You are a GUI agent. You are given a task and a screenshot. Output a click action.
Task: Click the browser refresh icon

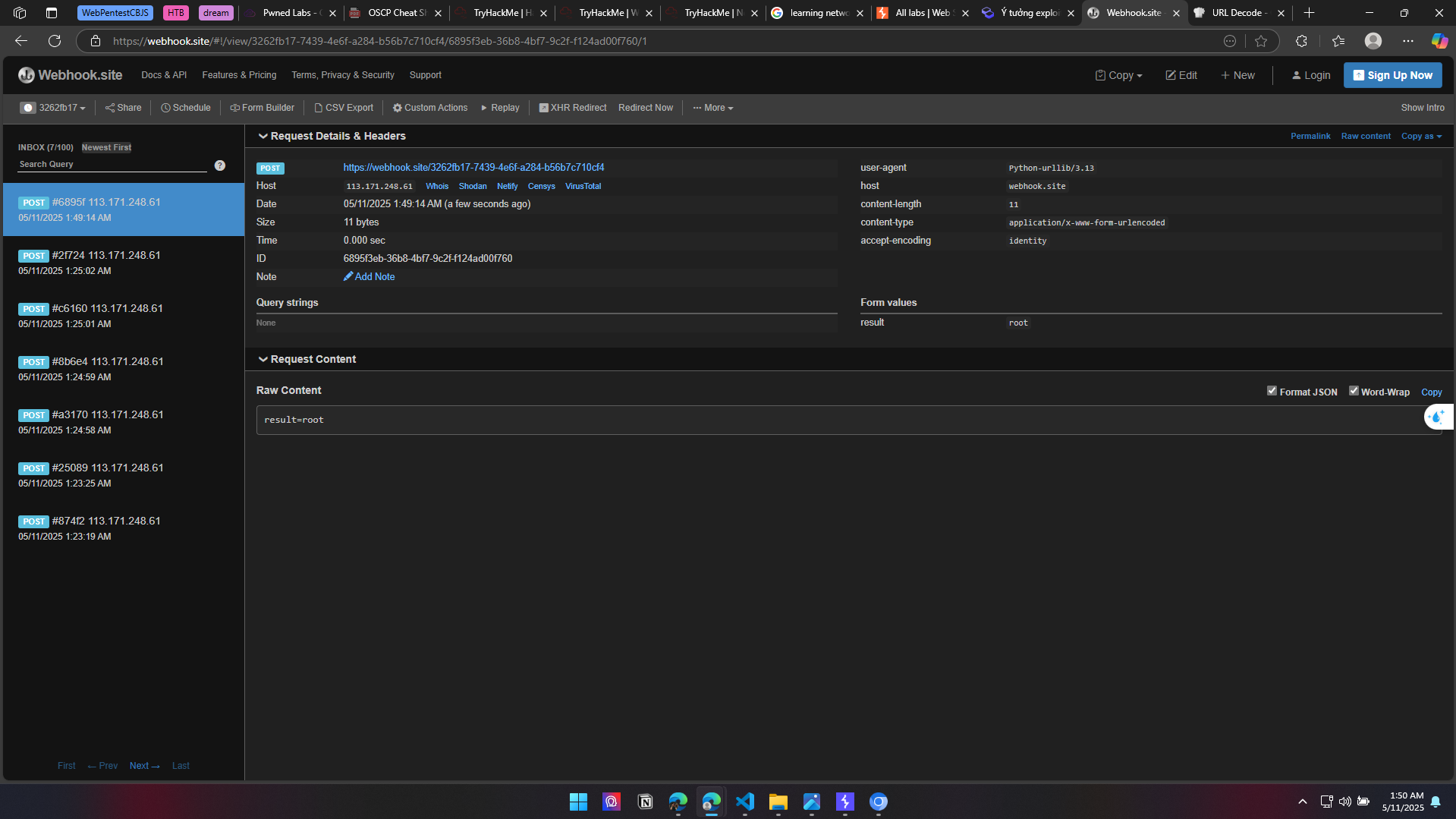point(55,41)
